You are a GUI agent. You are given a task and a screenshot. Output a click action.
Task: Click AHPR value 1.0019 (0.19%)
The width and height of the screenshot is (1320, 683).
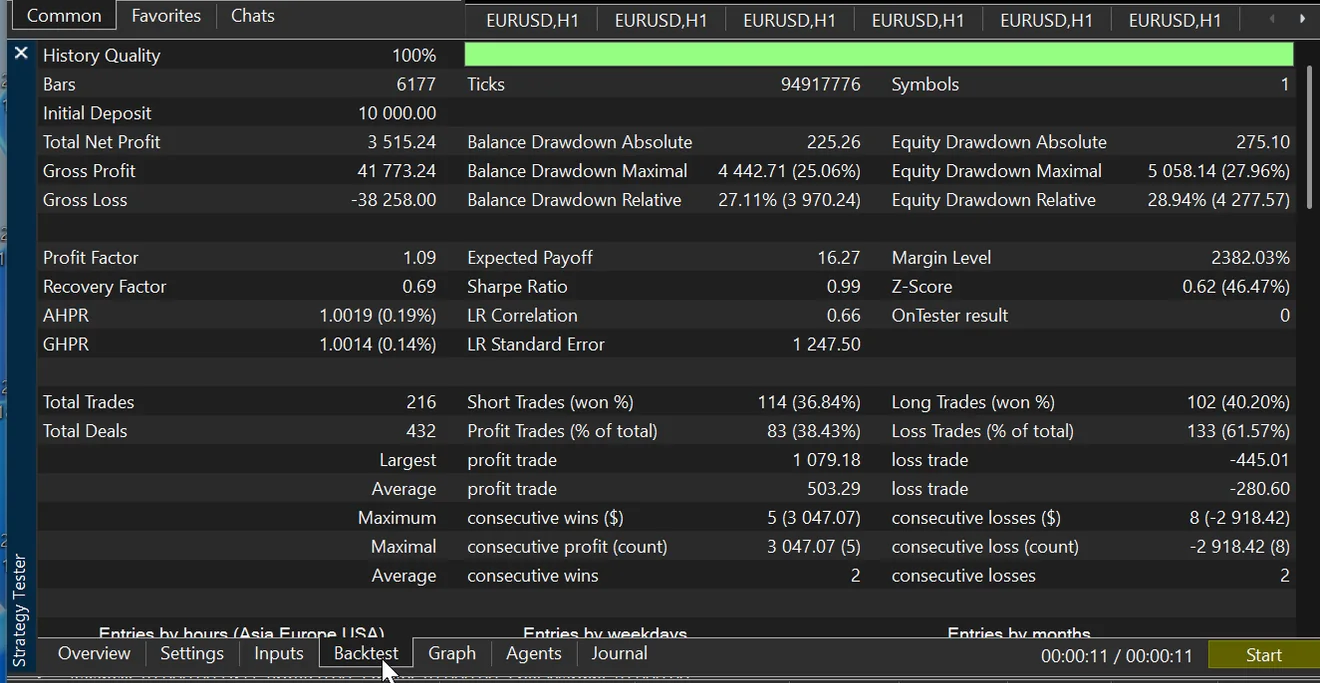pos(378,316)
